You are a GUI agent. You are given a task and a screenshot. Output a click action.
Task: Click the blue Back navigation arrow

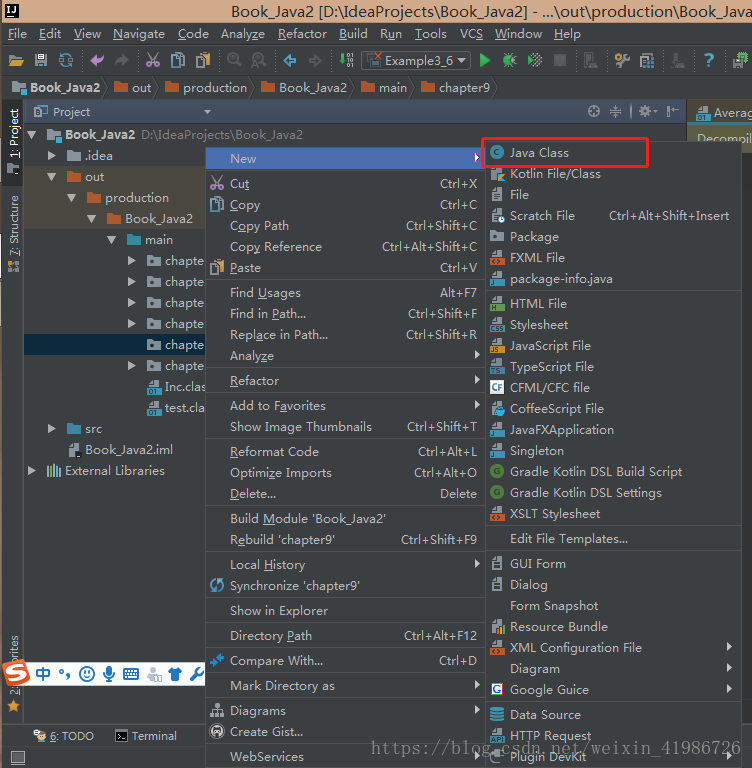[290, 61]
